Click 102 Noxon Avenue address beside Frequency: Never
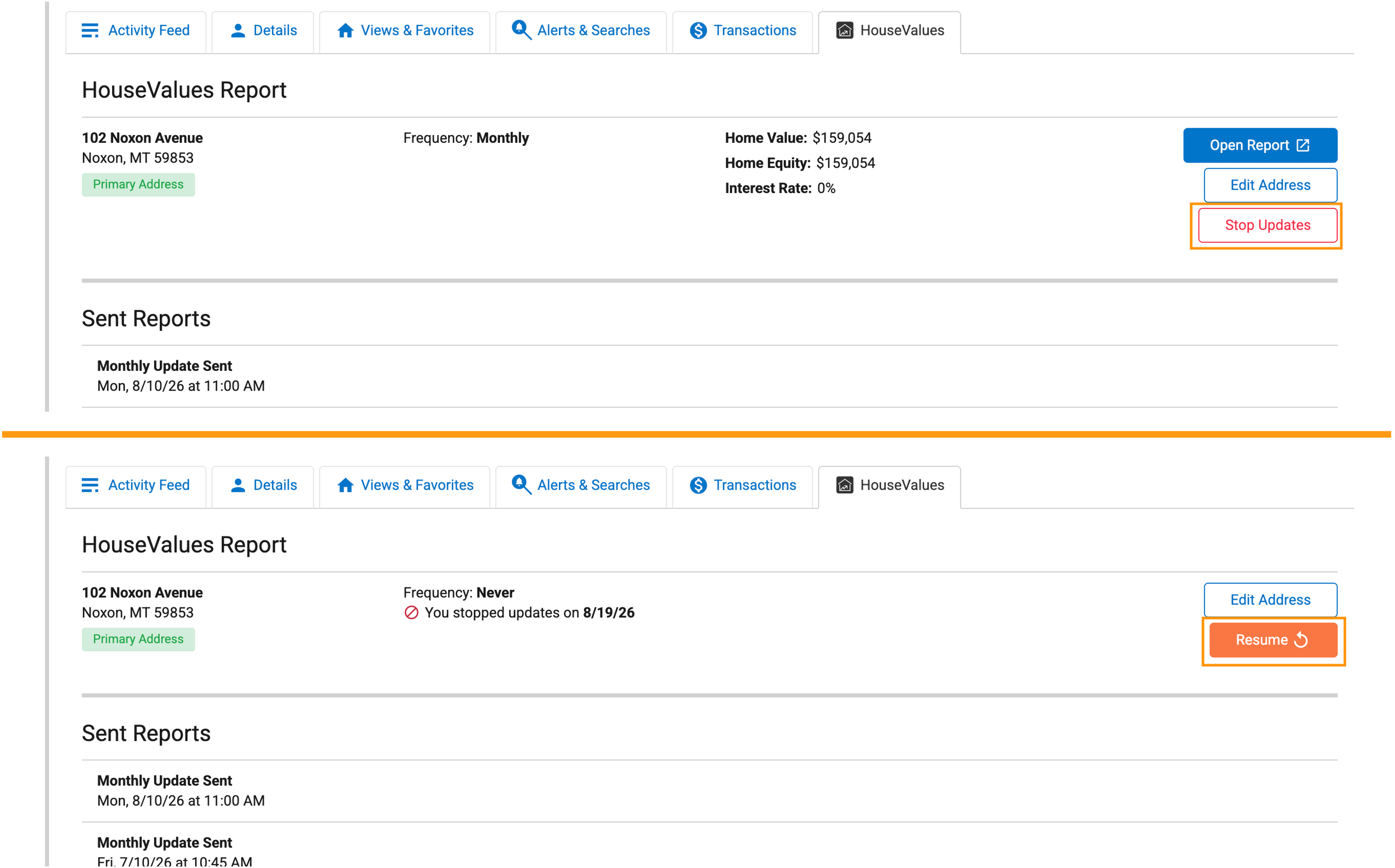Image resolution: width=1395 pixels, height=868 pixels. coord(142,592)
